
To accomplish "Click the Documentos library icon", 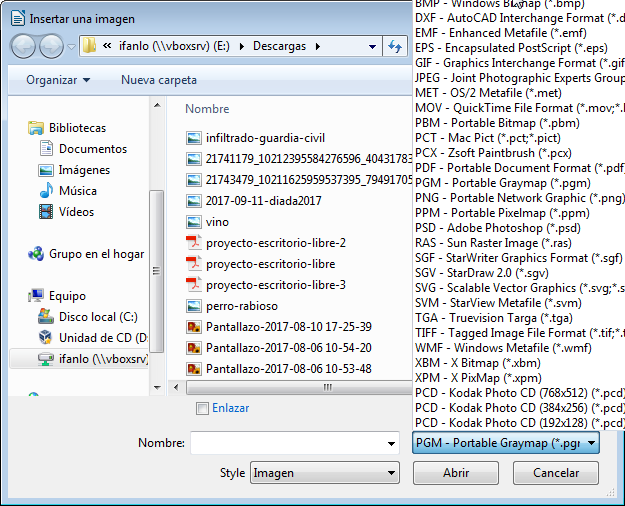I will (45, 149).
